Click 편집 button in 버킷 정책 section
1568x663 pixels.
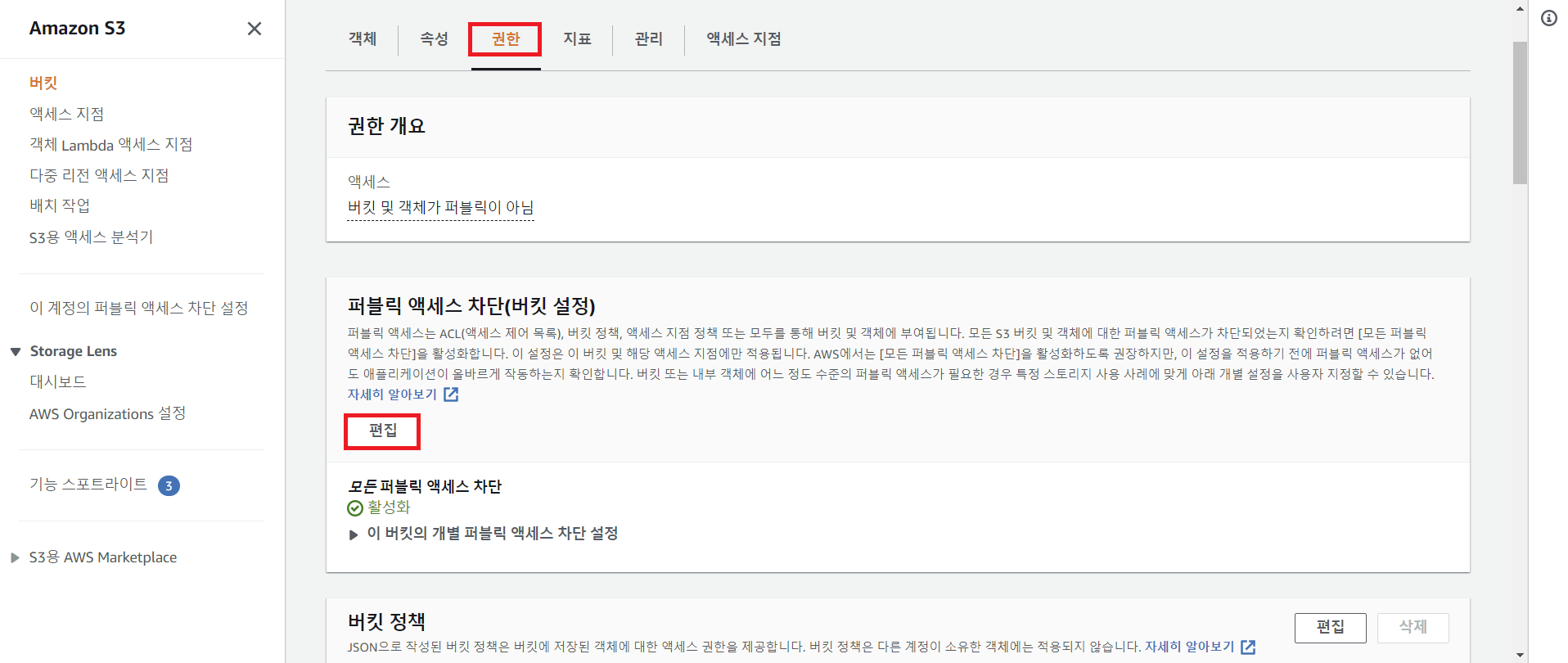point(1331,628)
